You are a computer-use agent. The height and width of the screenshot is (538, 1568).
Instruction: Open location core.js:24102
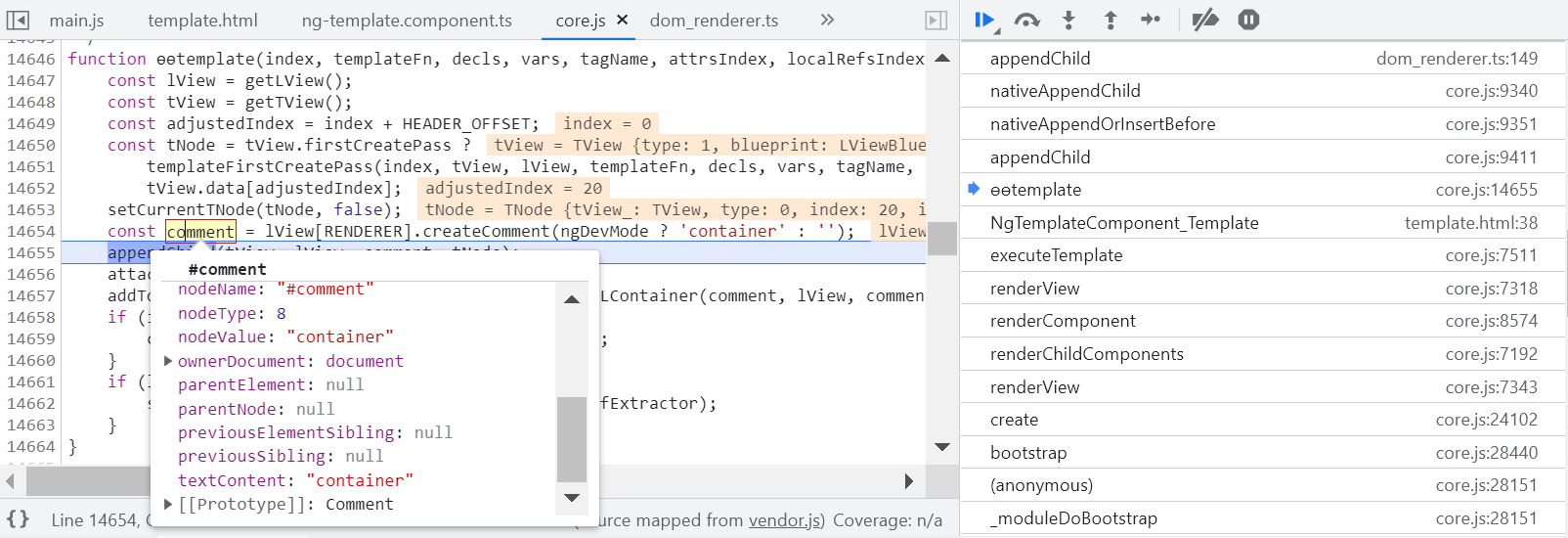click(1487, 420)
